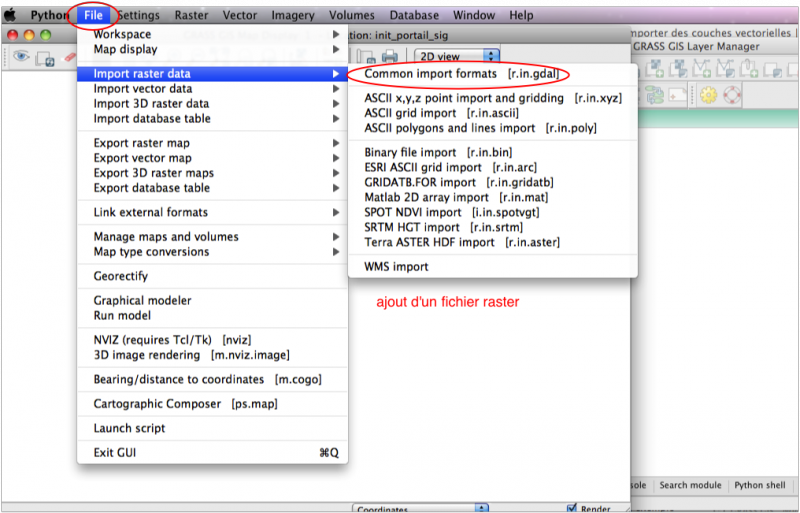
Task: Select WMS import from the submenu
Action: [396, 267]
